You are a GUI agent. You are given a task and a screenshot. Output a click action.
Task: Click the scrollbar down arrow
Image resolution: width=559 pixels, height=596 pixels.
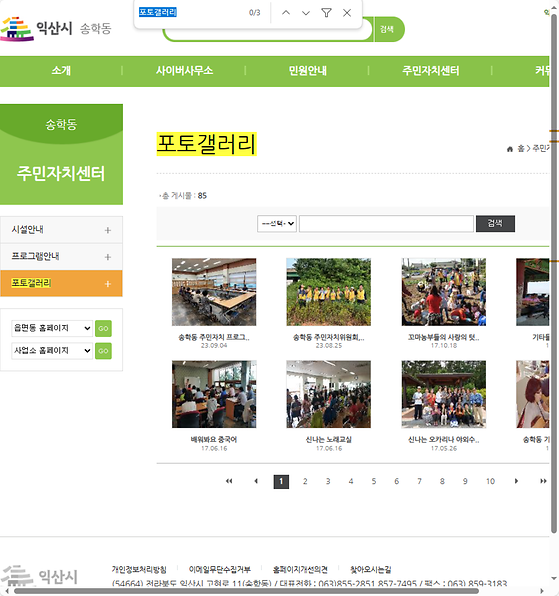tap(554, 579)
